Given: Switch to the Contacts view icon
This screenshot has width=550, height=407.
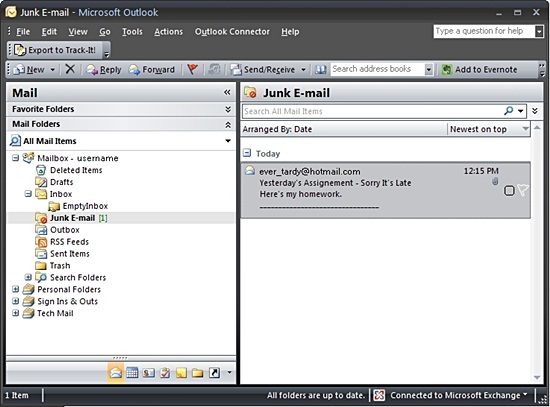Looking at the screenshot, I should pos(149,373).
